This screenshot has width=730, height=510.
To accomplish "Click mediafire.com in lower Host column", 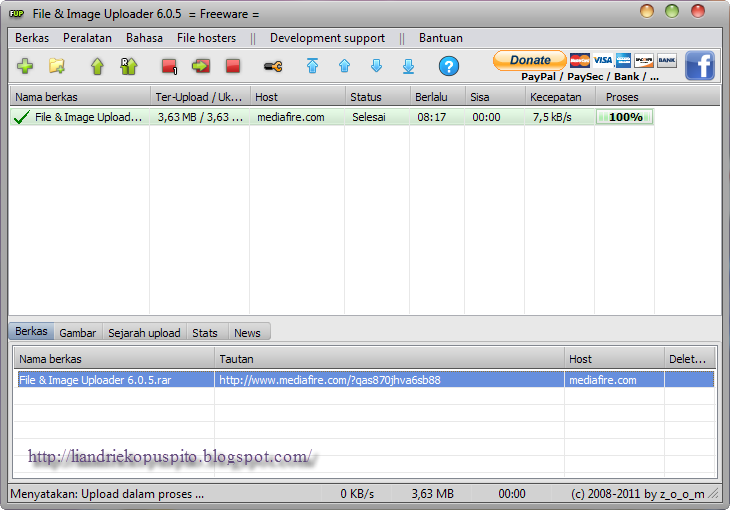I will (602, 380).
